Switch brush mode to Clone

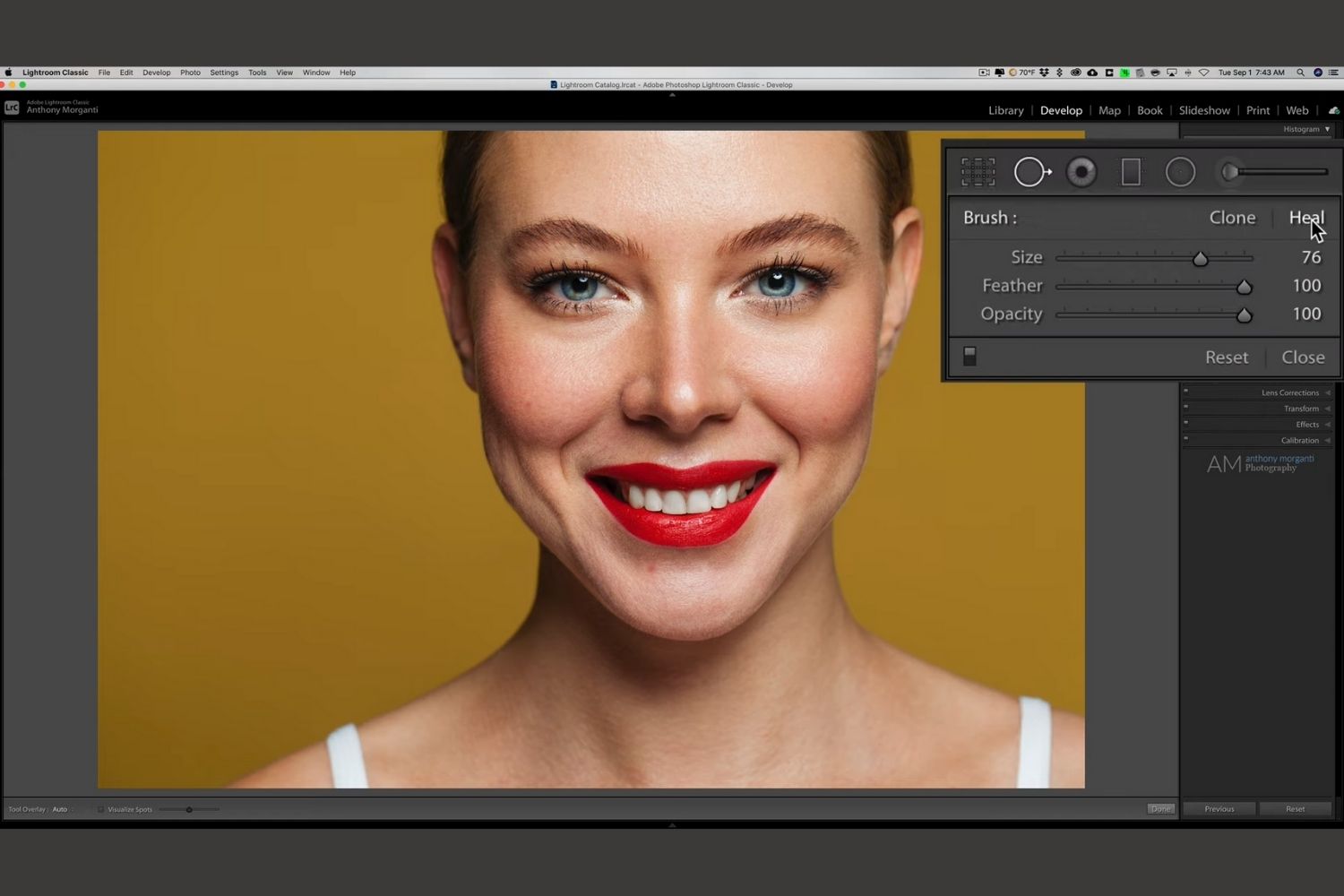[1232, 218]
